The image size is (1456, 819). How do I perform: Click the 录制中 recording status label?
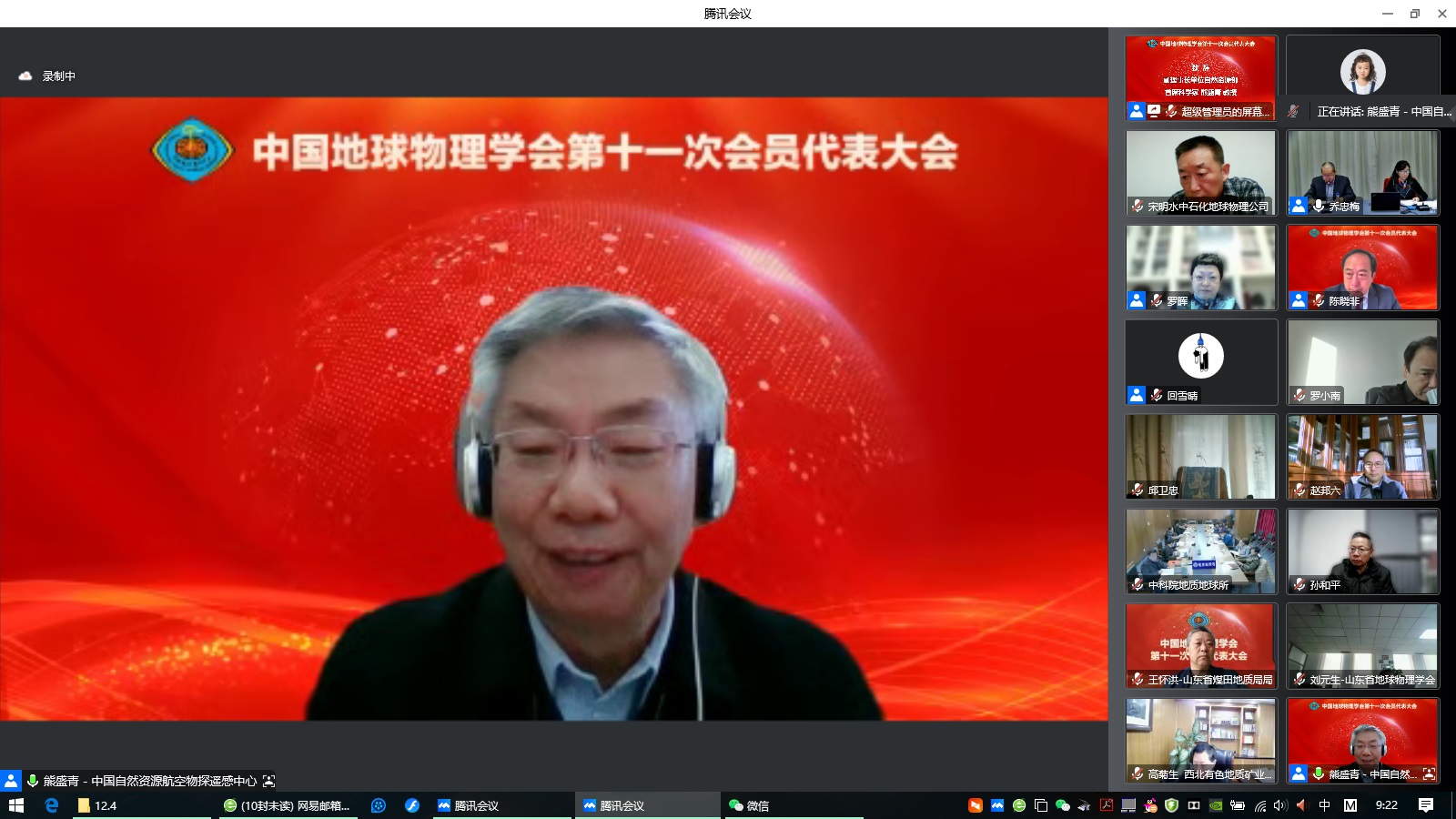[x=59, y=76]
